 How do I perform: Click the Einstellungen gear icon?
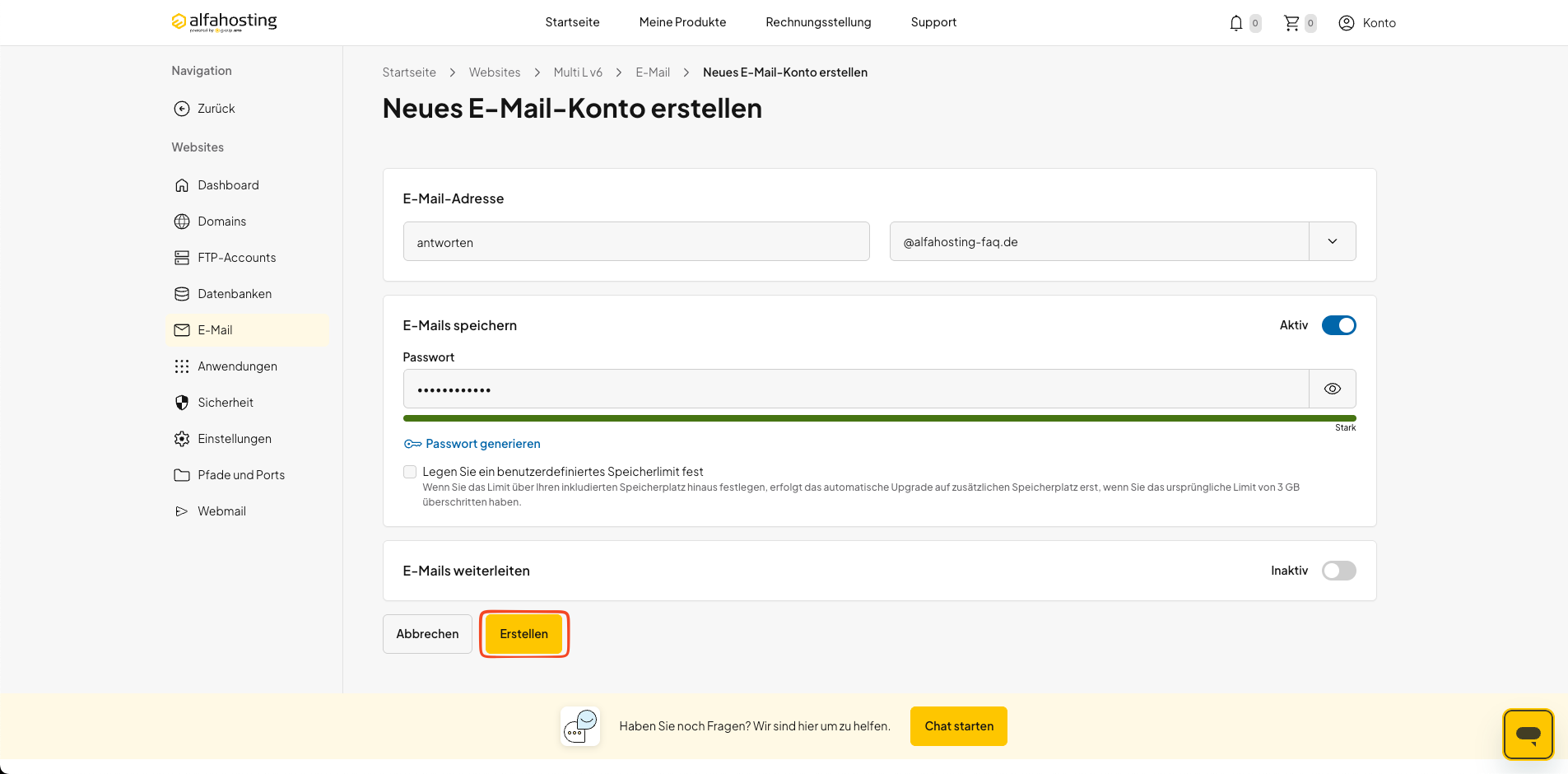(x=182, y=439)
